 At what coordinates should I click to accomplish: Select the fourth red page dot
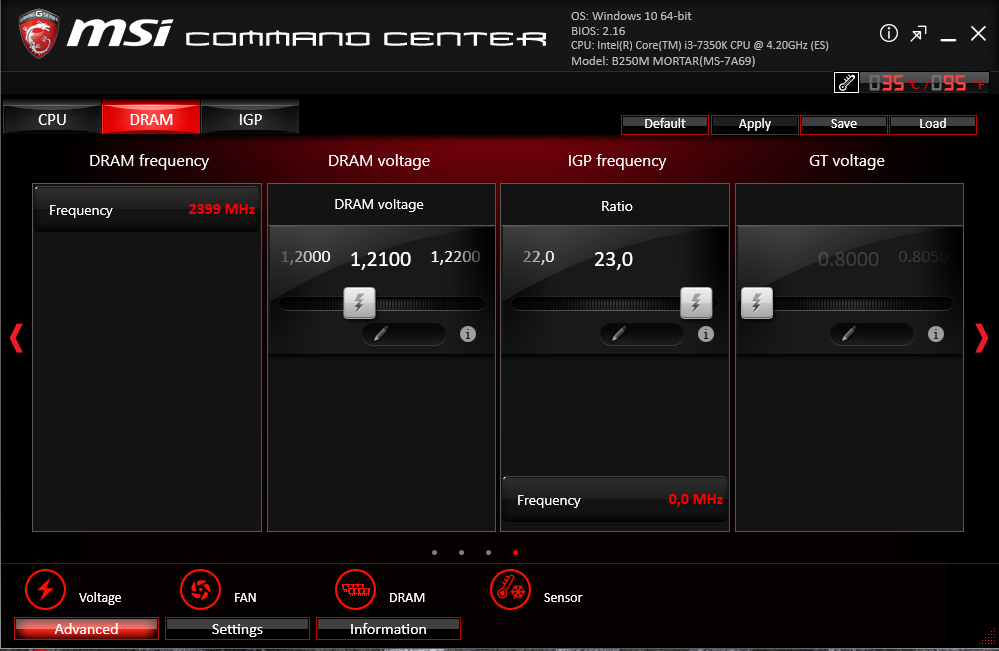coord(515,552)
